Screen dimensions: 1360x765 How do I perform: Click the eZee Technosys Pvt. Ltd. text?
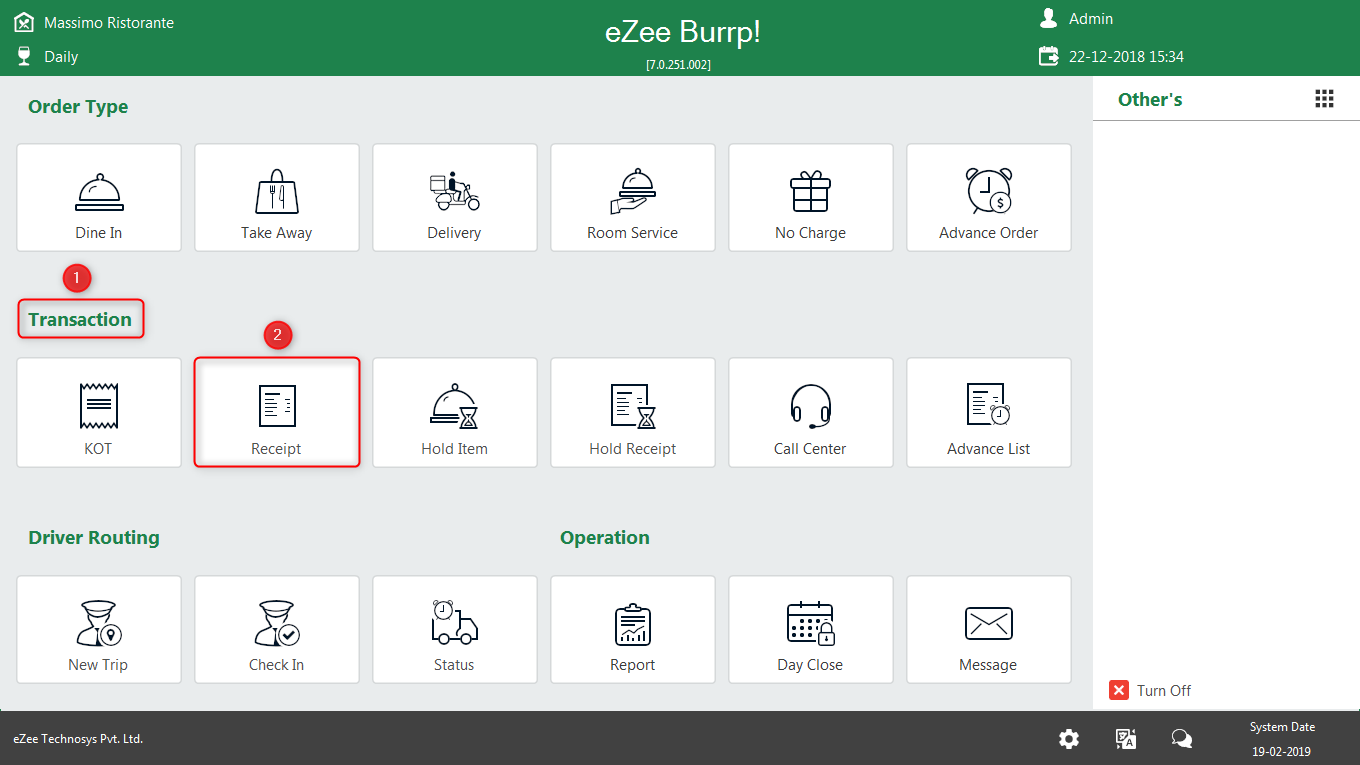click(78, 739)
